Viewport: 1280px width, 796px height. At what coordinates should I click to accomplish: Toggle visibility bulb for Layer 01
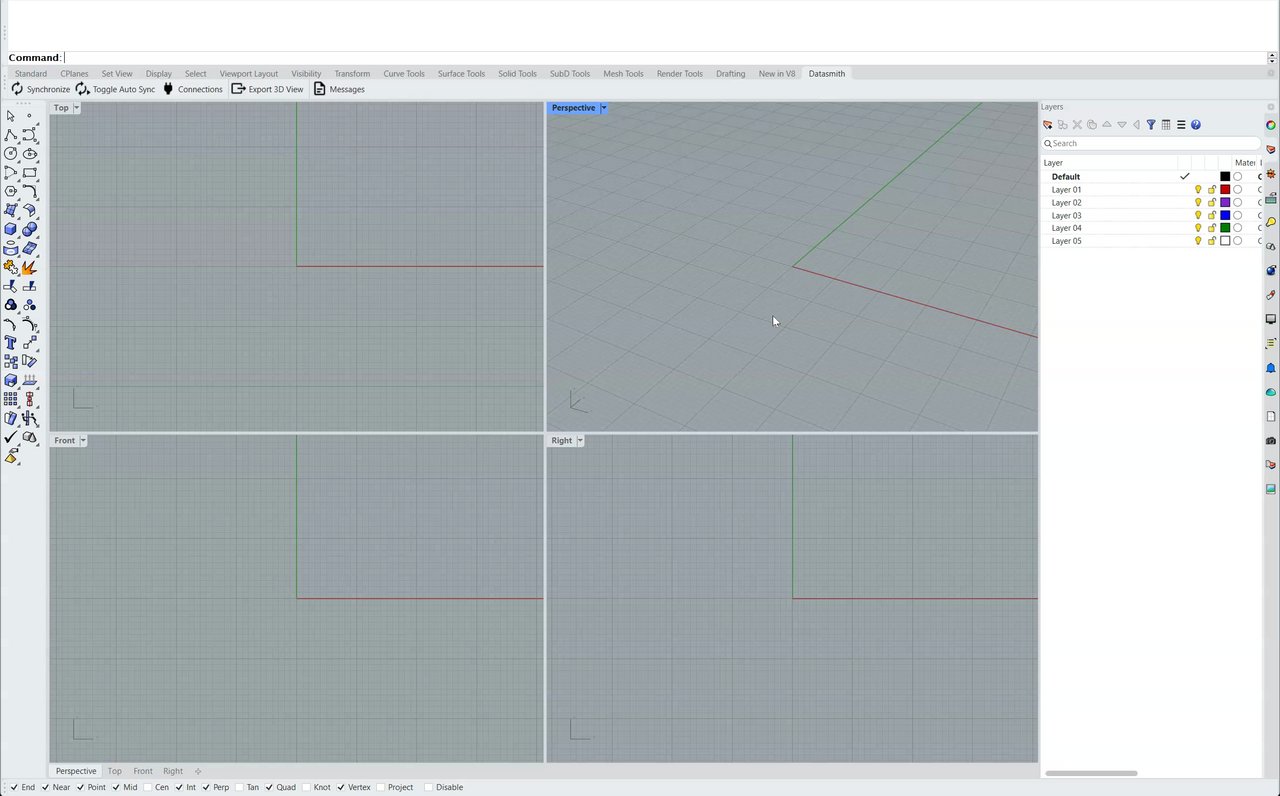1198,189
